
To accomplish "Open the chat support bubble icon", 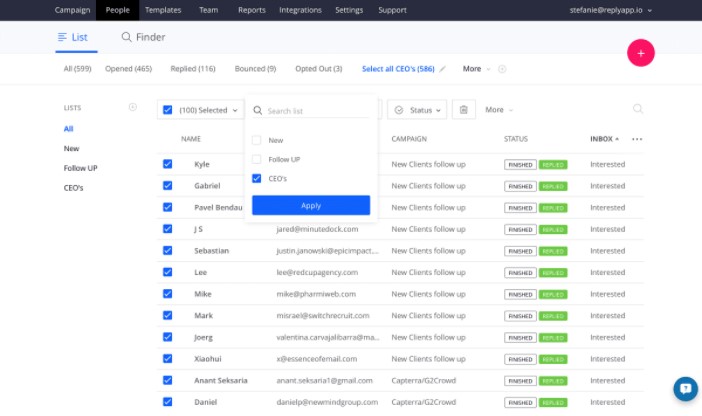I will 685,389.
